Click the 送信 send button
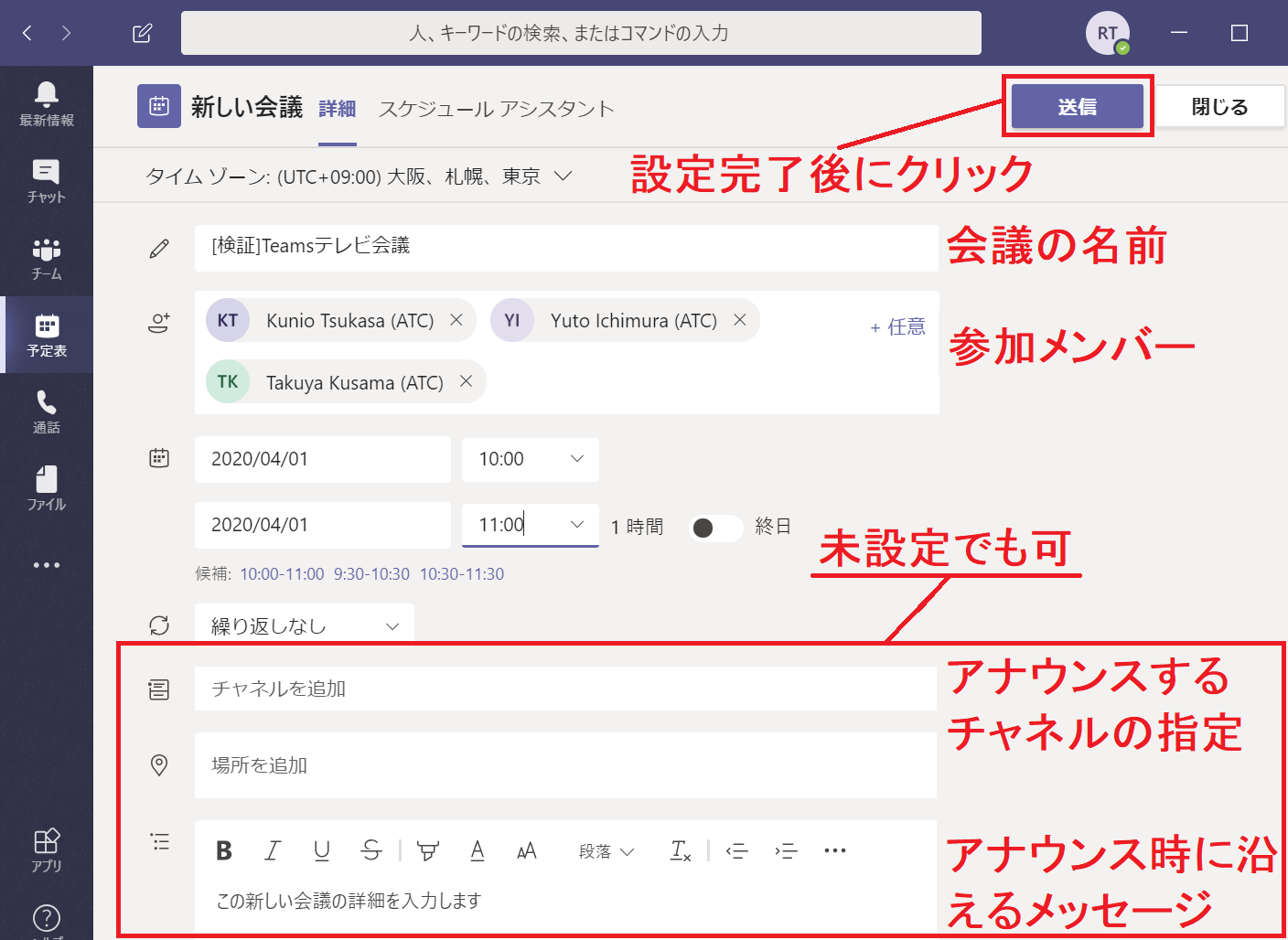This screenshot has width=1288, height=940. pos(1078,107)
